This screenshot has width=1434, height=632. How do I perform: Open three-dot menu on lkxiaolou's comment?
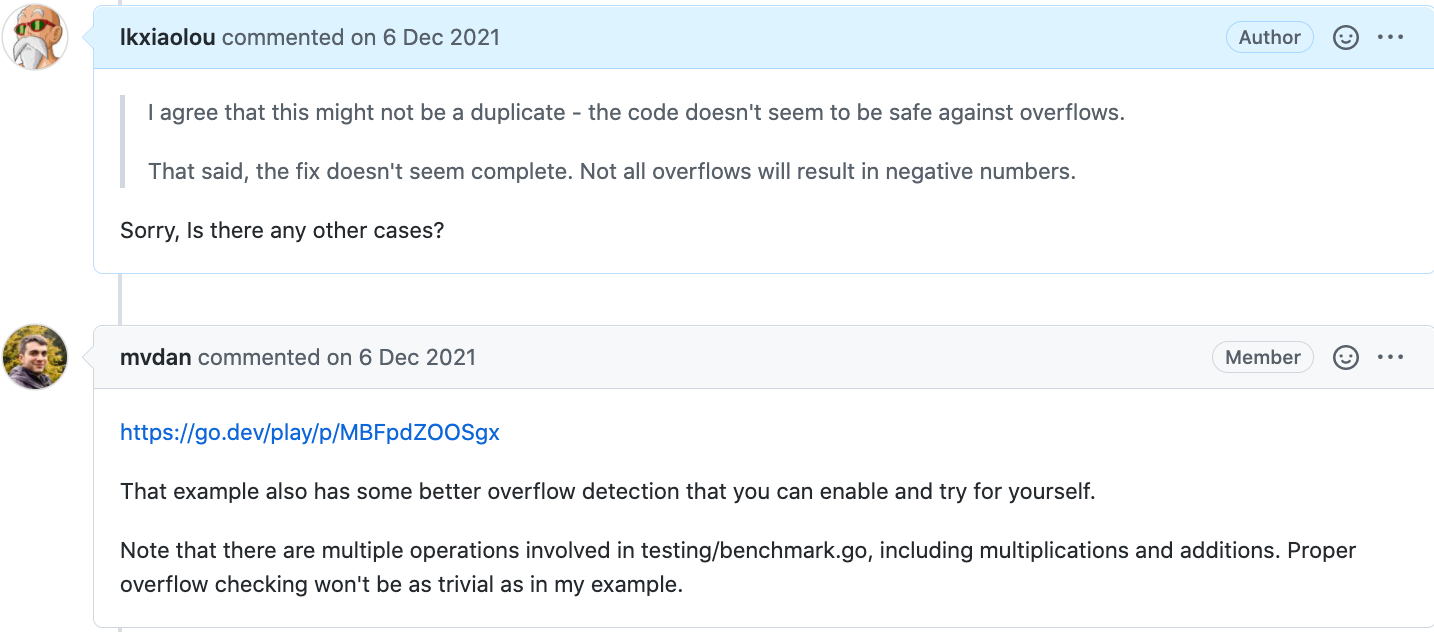pyautogui.click(x=1391, y=38)
